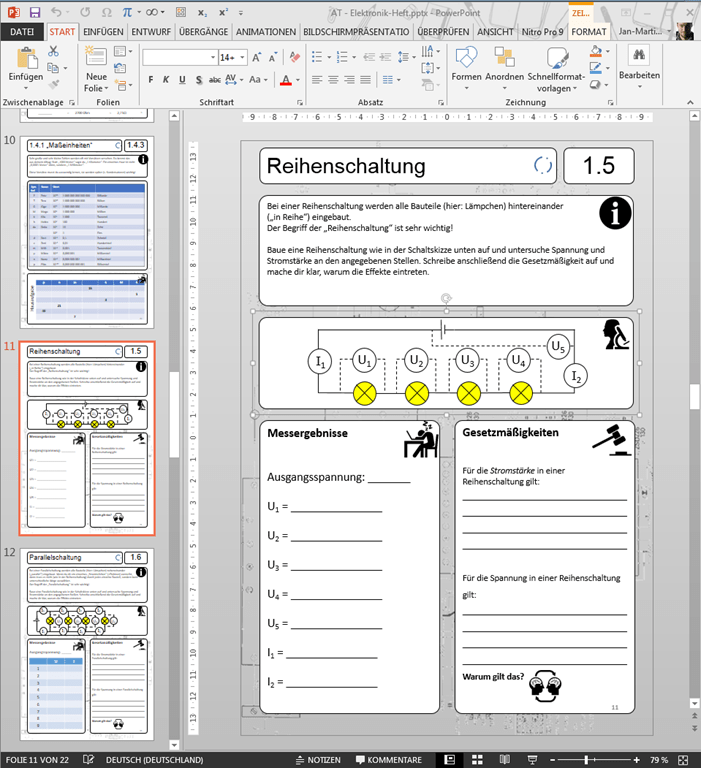Image resolution: width=701 pixels, height=768 pixels.
Task: Open the Anordnen arrange menu
Action: (x=505, y=69)
